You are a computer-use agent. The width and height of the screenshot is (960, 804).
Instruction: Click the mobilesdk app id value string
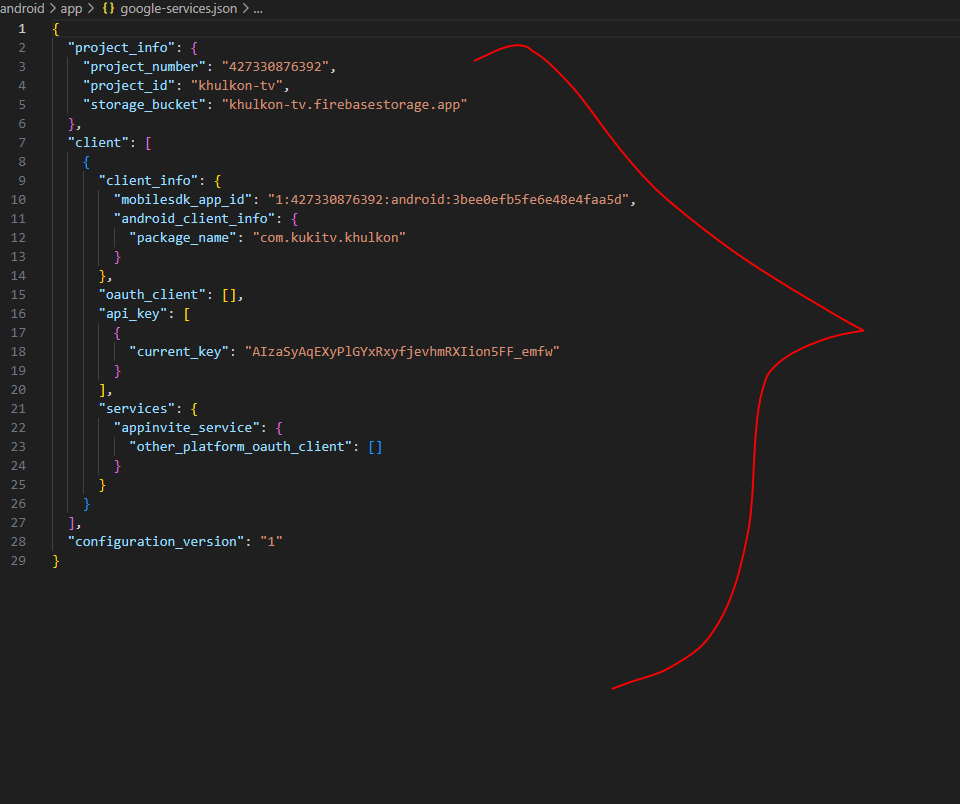(x=448, y=200)
